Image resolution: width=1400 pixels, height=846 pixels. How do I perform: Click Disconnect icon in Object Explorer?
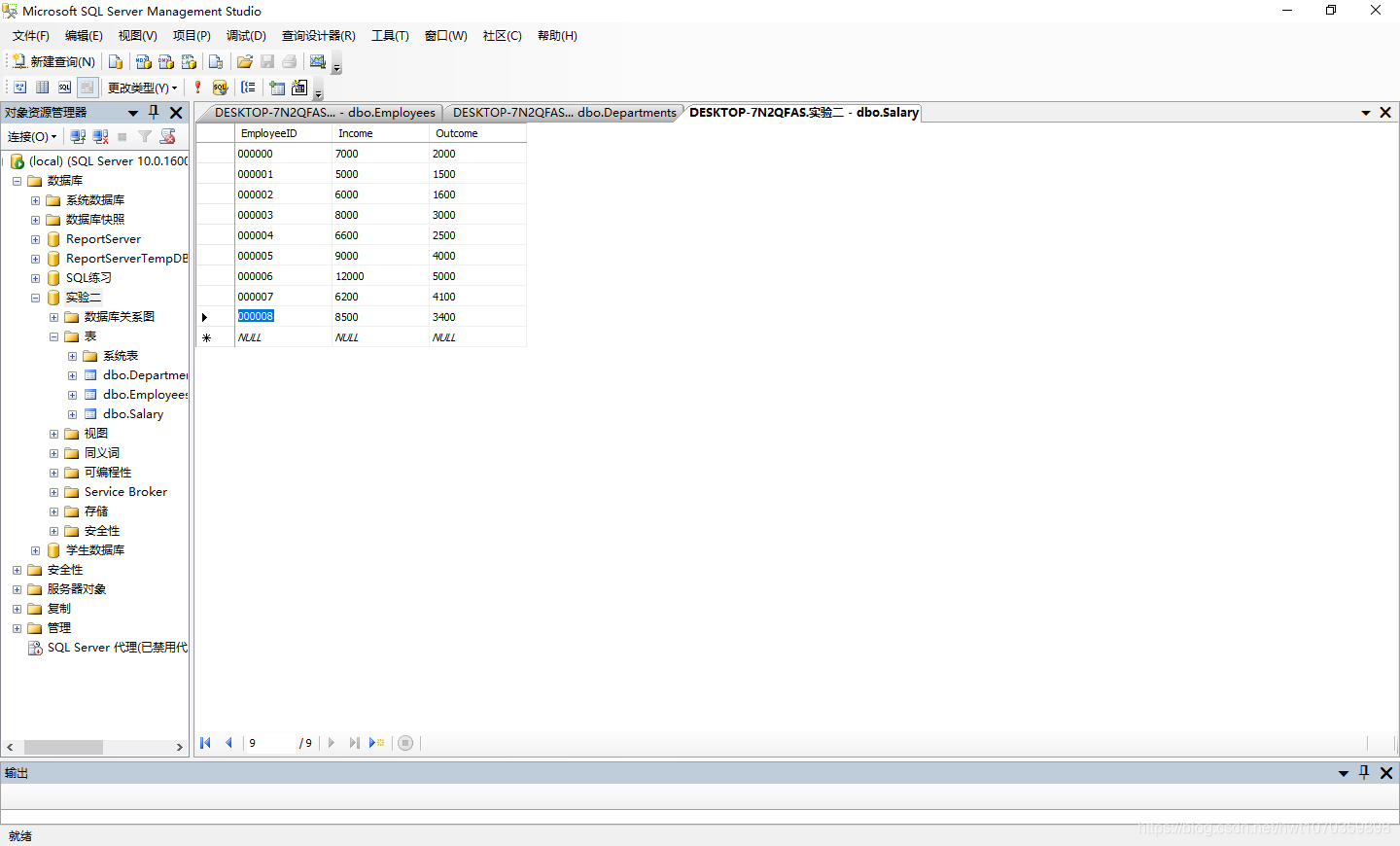(100, 137)
